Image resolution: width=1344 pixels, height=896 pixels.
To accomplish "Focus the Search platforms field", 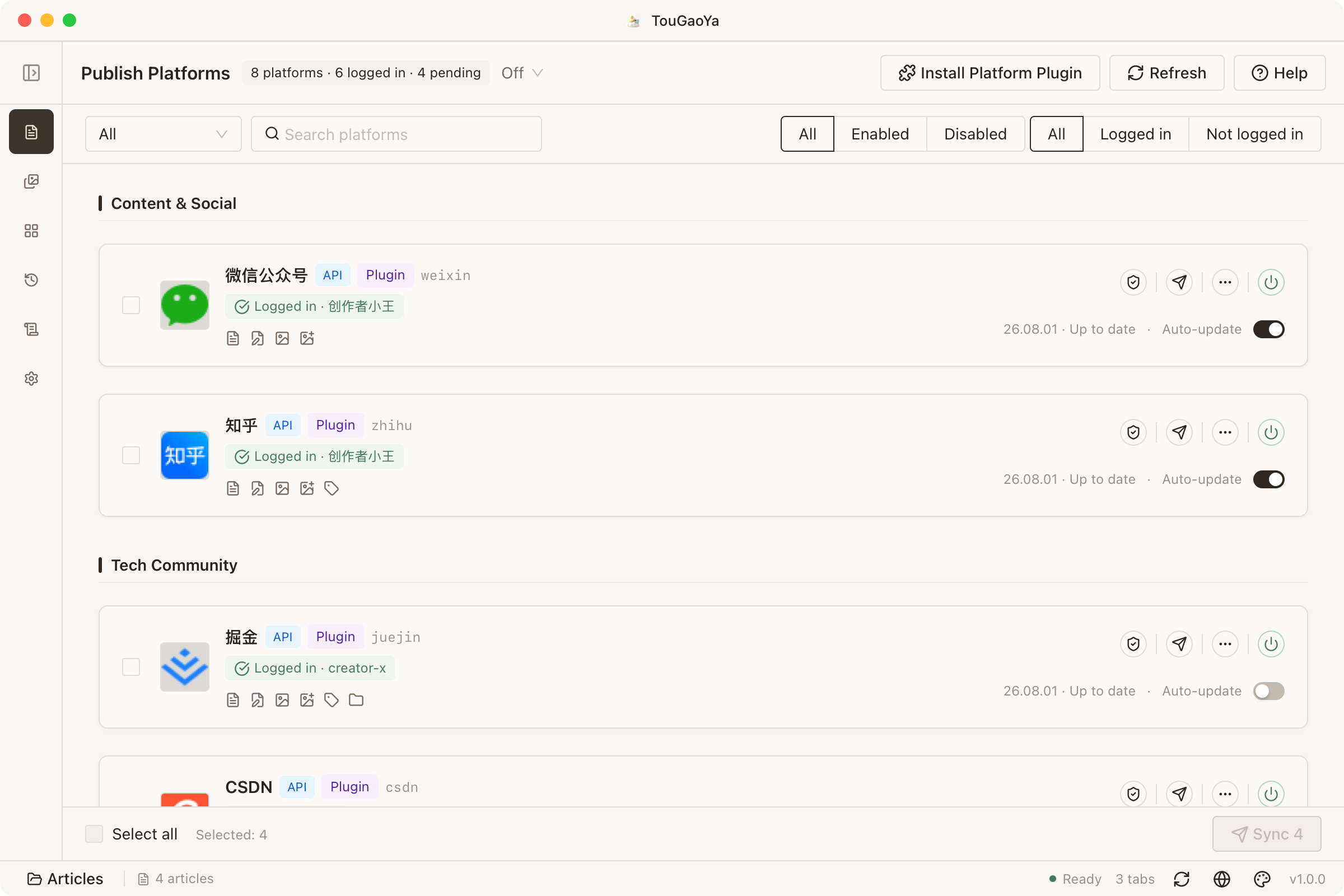I will (x=396, y=134).
